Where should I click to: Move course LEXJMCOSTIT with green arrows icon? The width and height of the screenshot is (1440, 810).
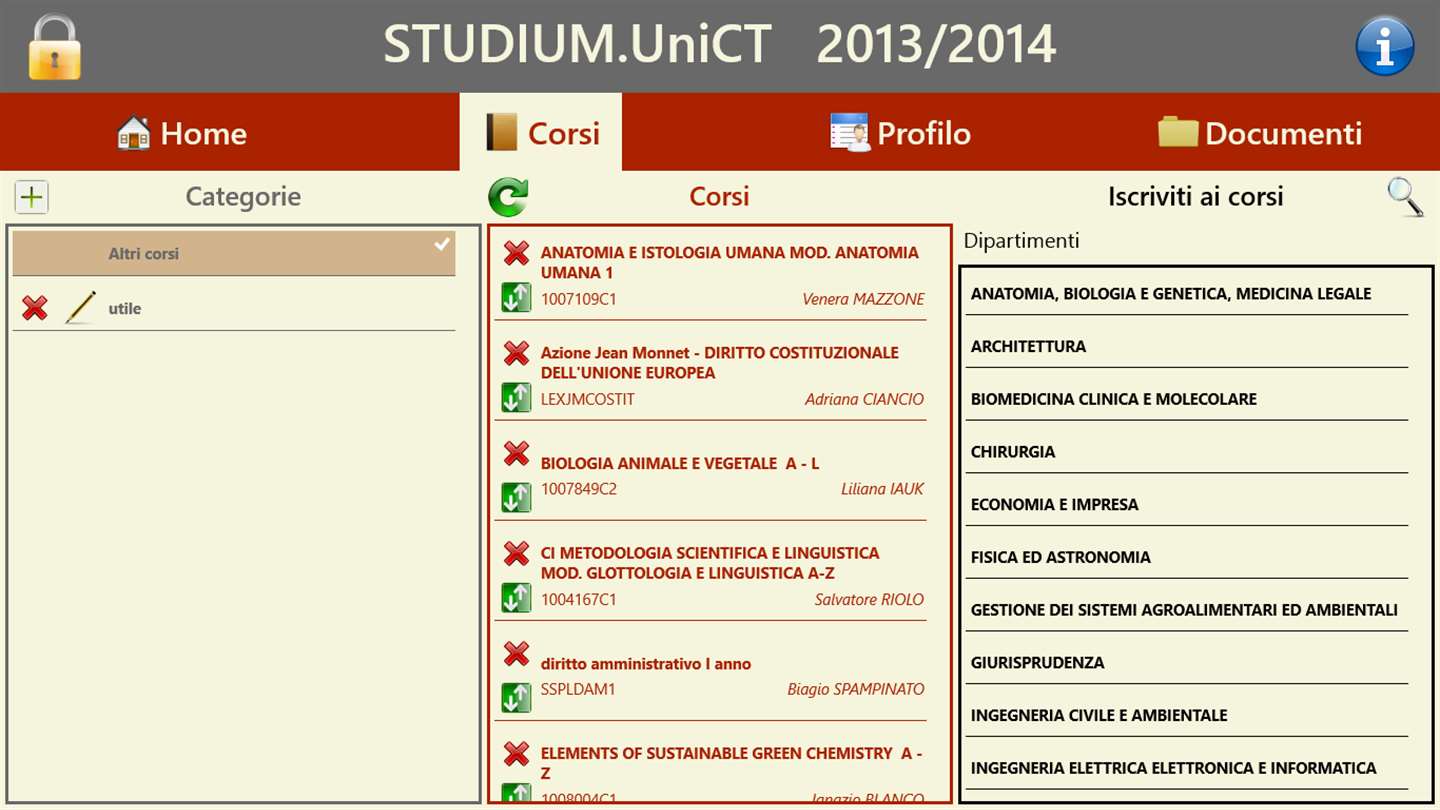tap(516, 398)
